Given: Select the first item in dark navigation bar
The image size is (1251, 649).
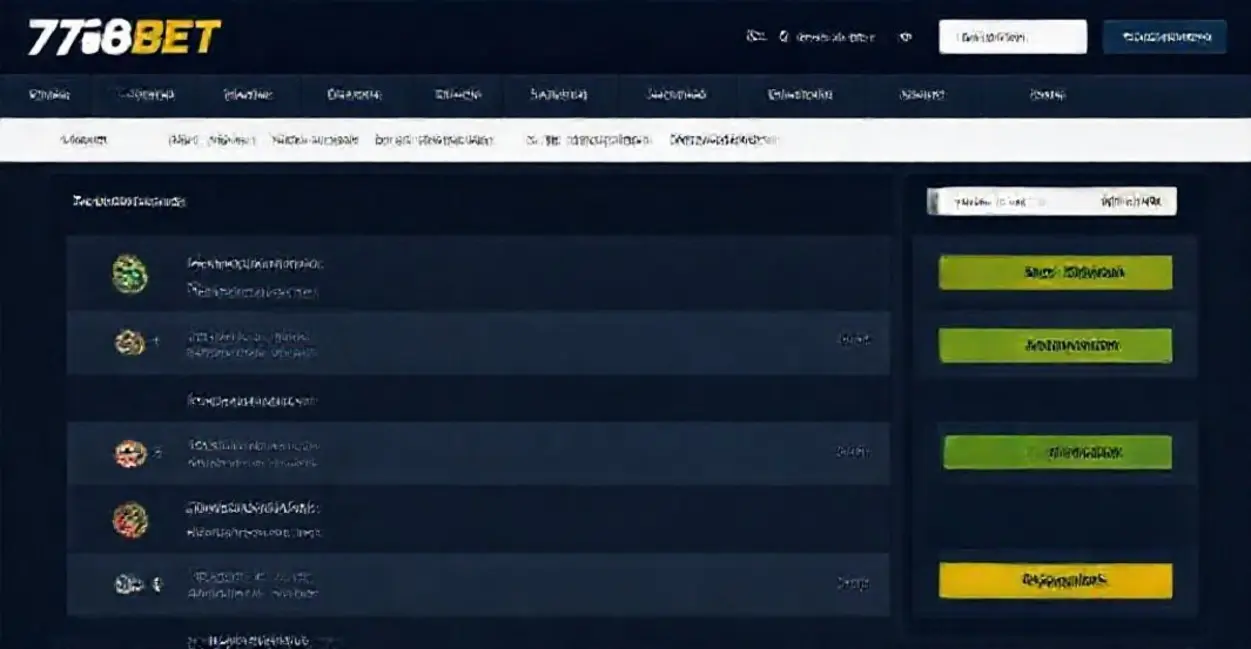Looking at the screenshot, I should pyautogui.click(x=50, y=95).
